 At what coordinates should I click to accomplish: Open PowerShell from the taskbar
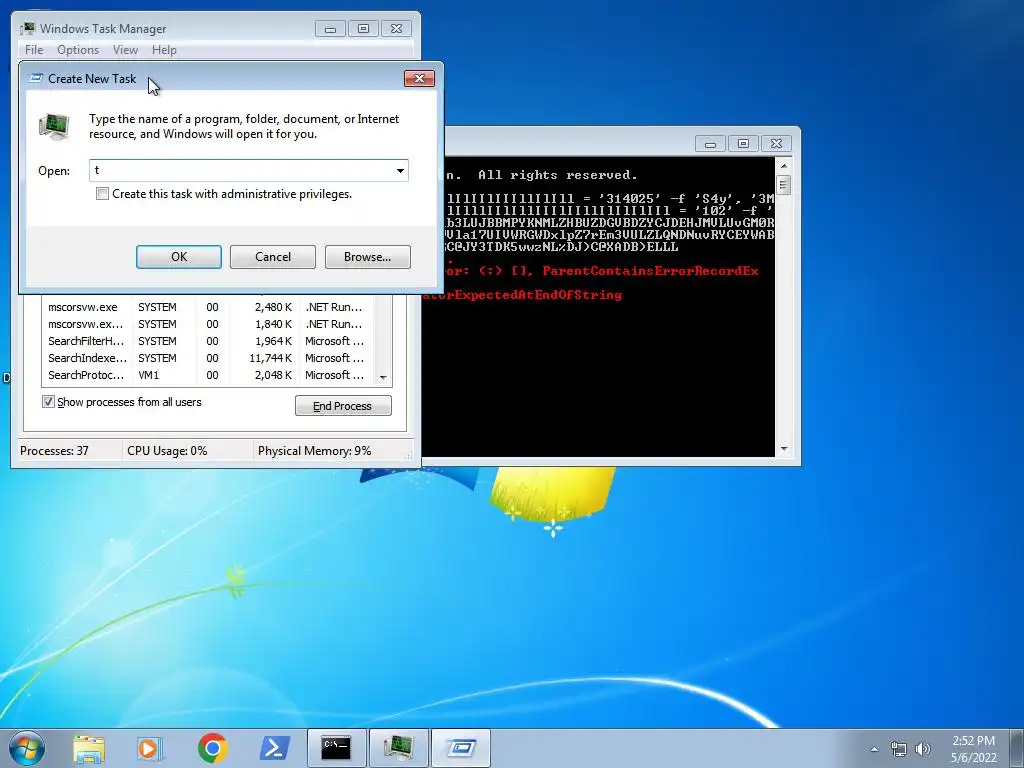click(274, 748)
